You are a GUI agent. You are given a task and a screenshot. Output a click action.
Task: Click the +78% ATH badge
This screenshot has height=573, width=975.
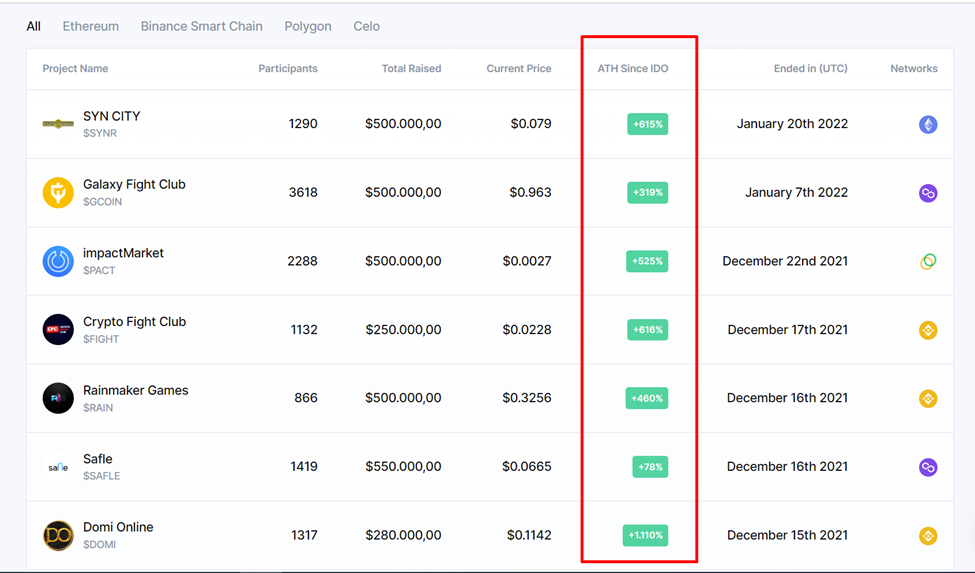(x=650, y=467)
